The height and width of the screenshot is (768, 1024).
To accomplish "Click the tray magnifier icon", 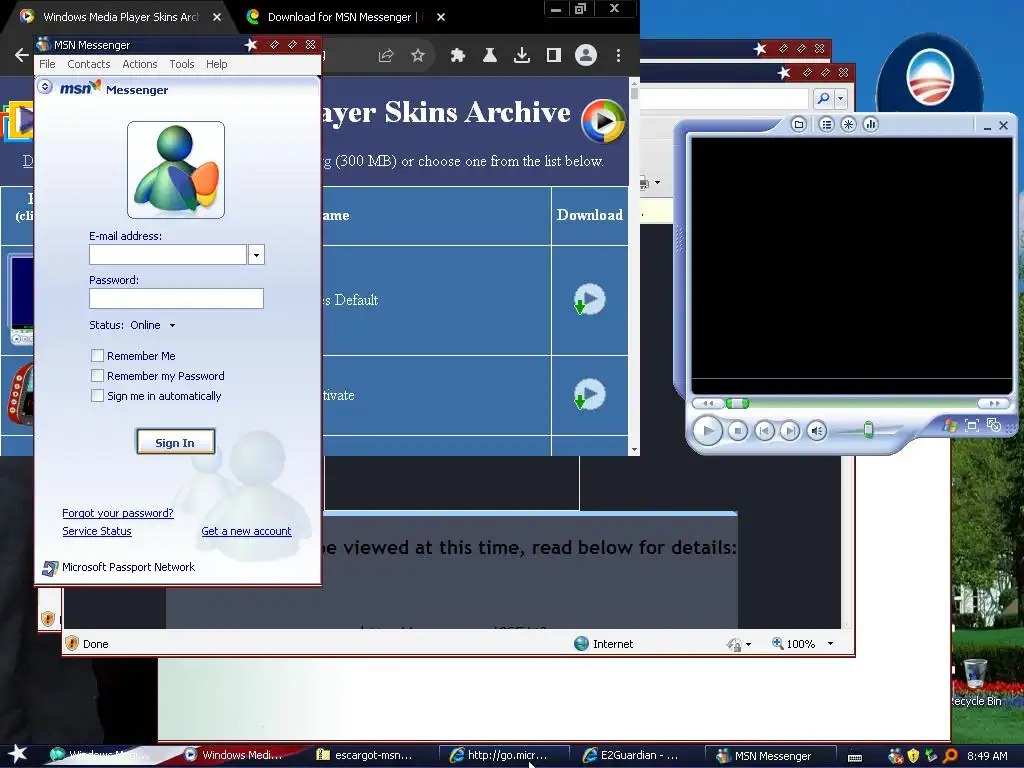I will tap(950, 756).
